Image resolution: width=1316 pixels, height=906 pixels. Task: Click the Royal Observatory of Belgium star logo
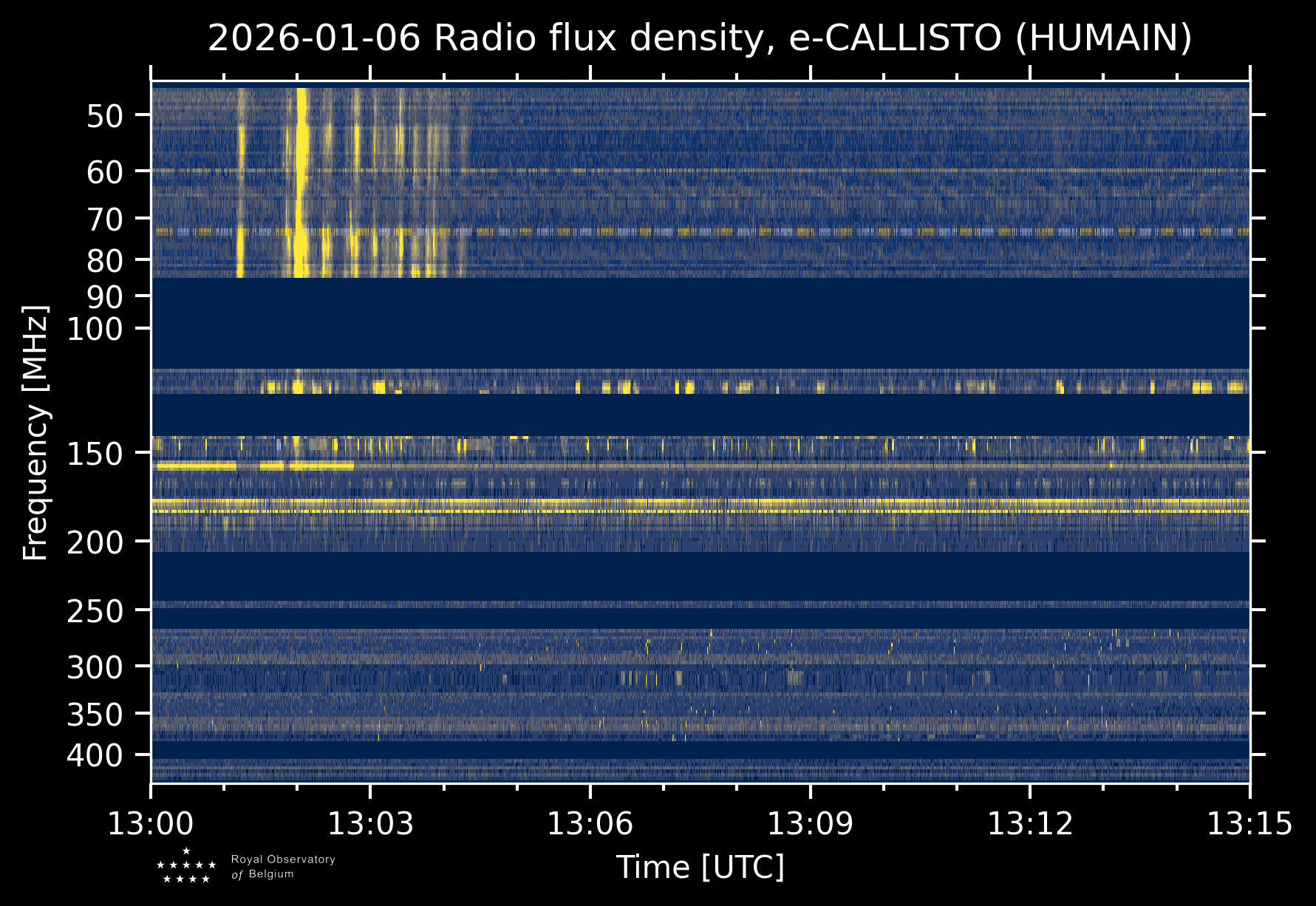pos(186,866)
